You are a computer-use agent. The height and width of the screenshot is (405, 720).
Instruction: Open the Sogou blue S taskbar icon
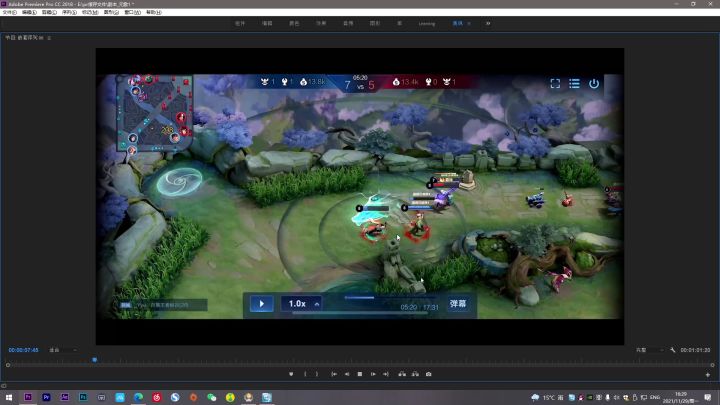pyautogui.click(x=175, y=397)
